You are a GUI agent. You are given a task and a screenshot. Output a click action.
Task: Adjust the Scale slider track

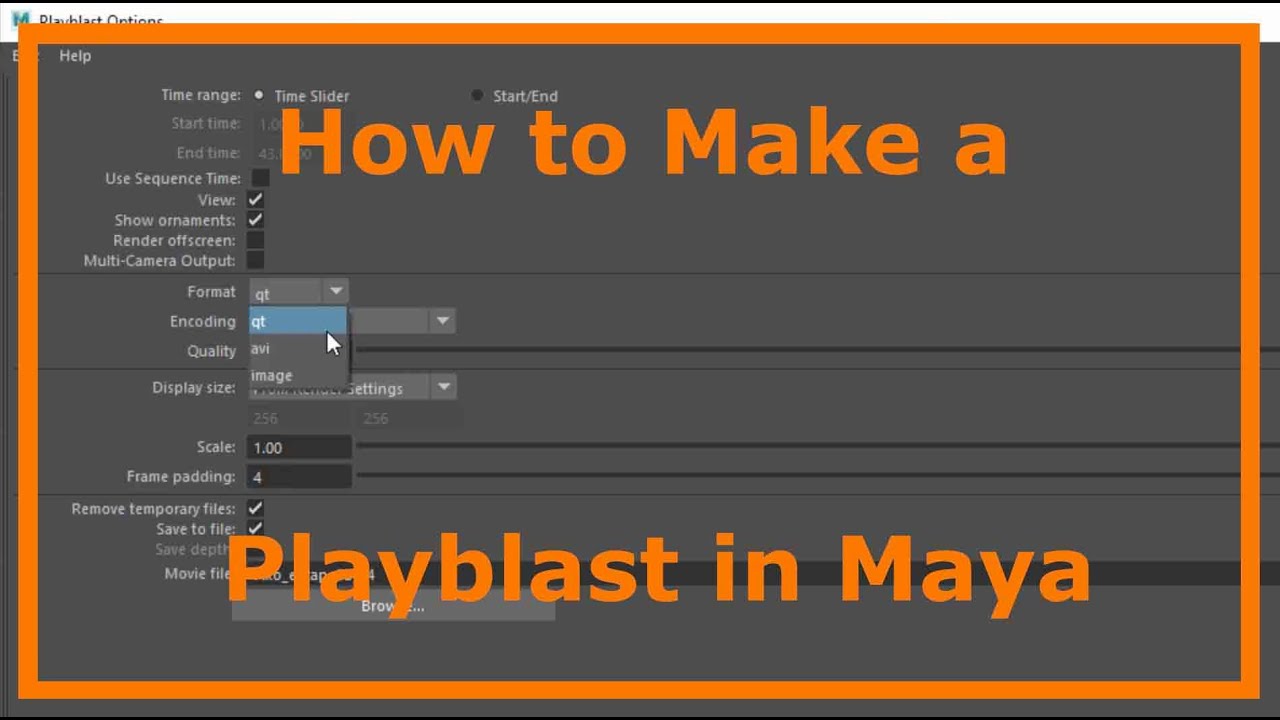818,446
